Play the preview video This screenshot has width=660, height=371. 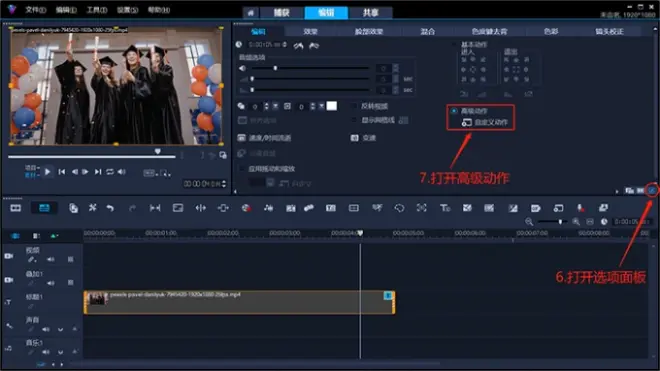(48, 172)
